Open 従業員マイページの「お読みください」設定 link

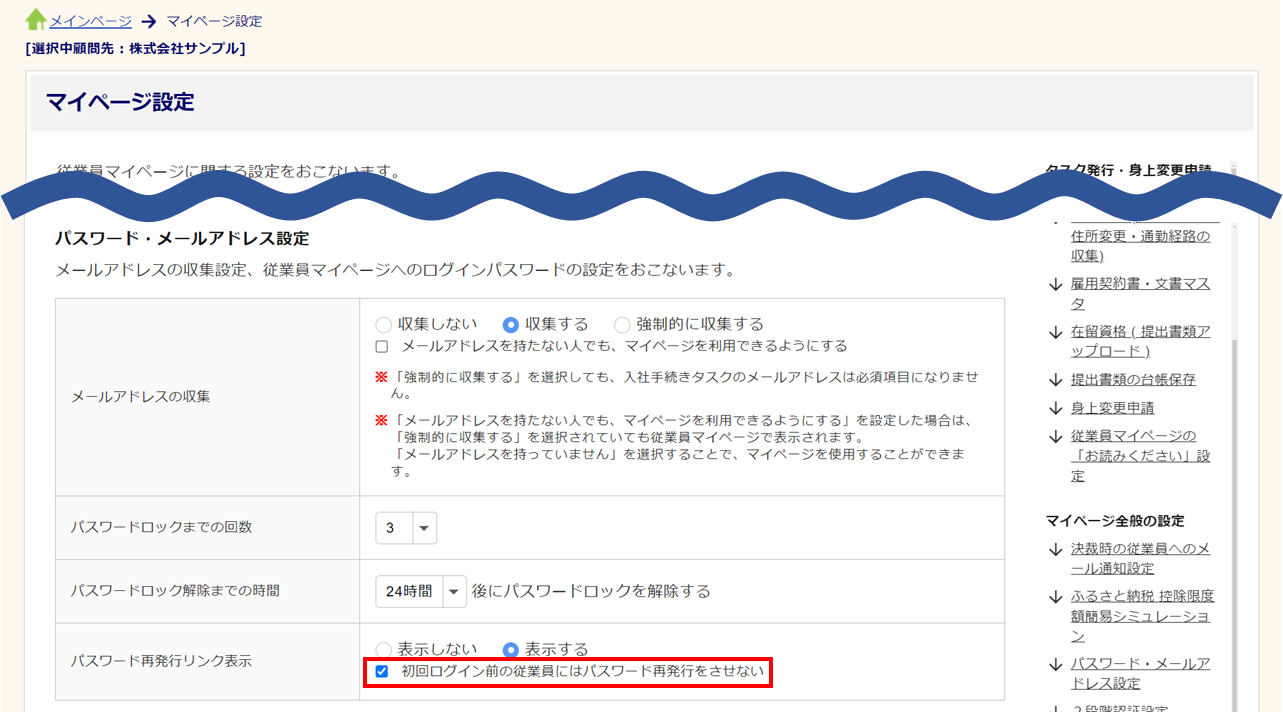[x=1141, y=456]
